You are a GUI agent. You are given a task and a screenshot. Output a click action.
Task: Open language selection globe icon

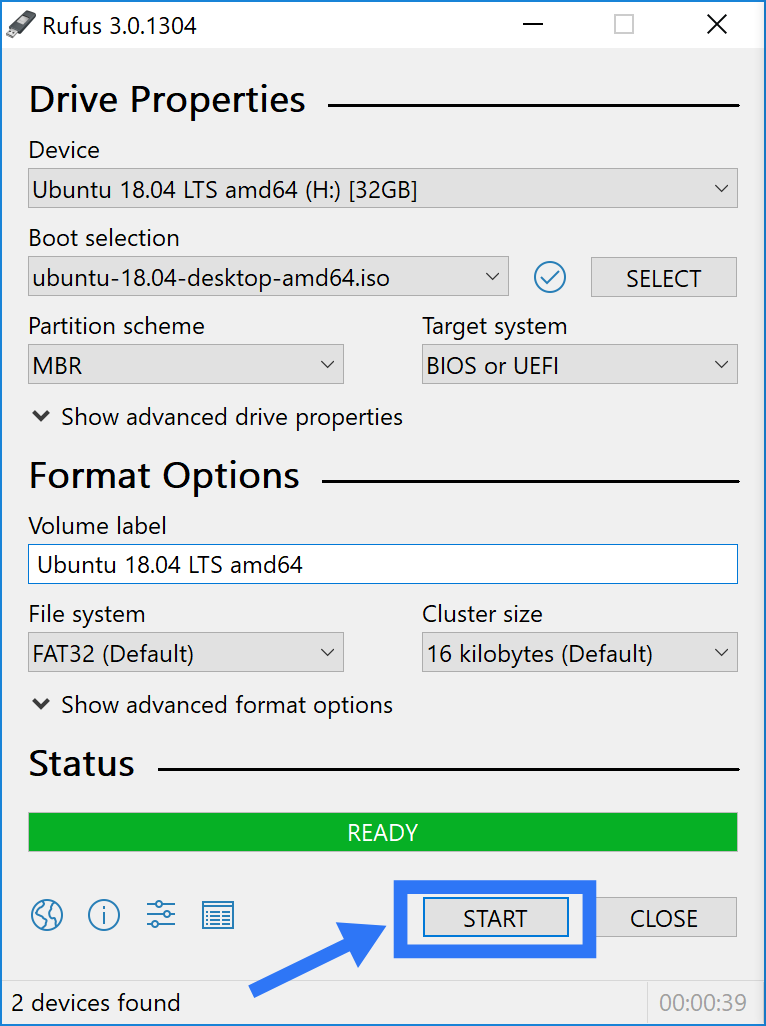[x=47, y=915]
